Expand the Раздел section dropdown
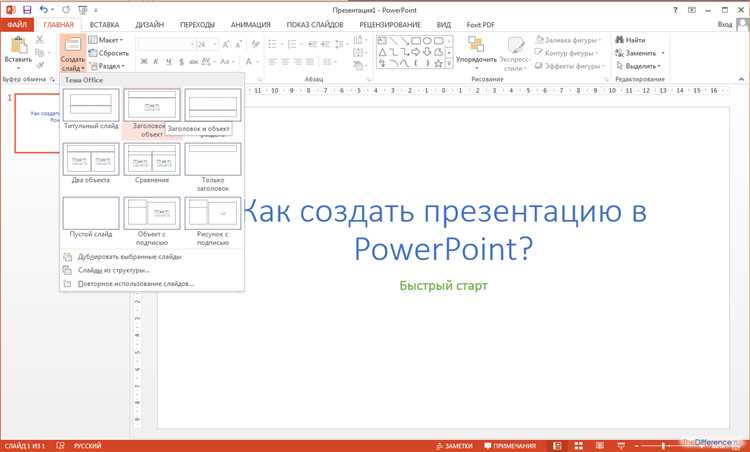 tap(107, 66)
